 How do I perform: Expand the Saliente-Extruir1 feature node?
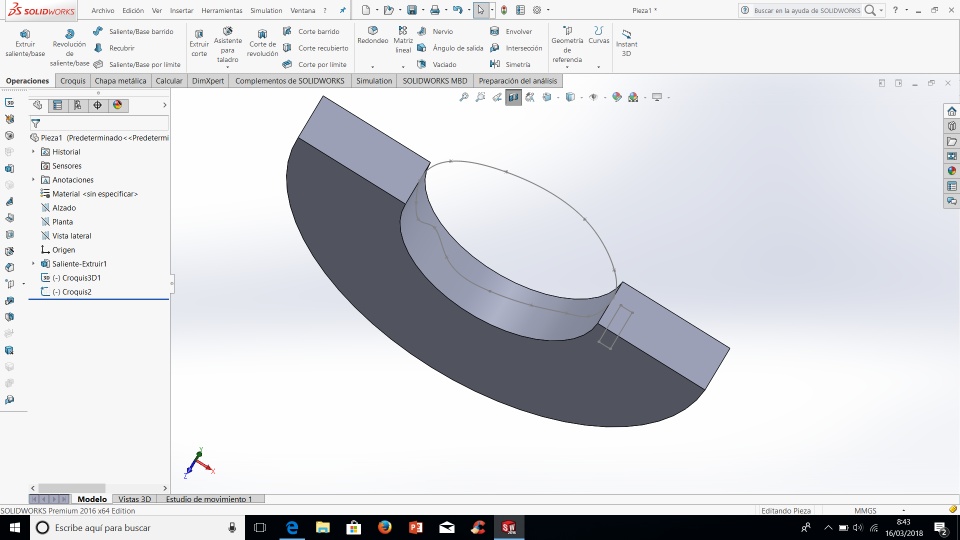[x=33, y=264]
